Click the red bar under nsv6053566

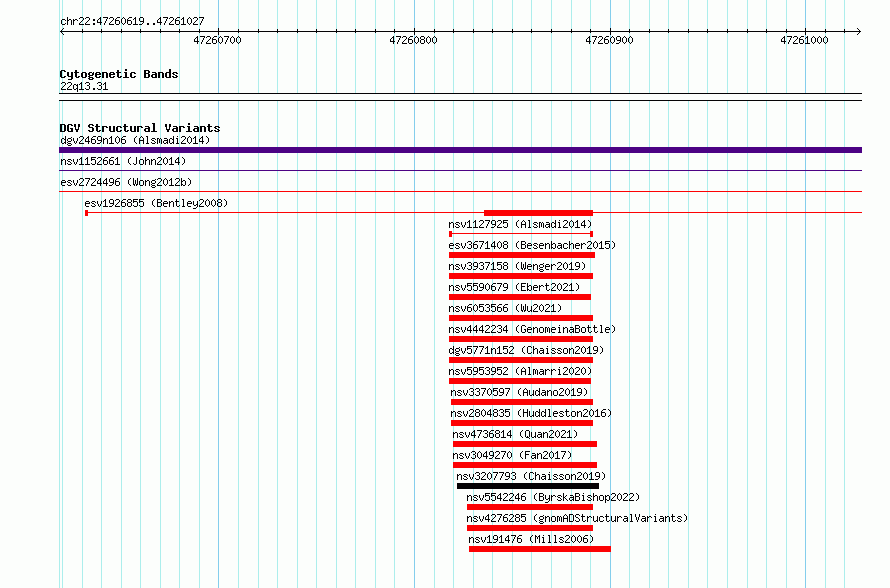click(x=521, y=318)
